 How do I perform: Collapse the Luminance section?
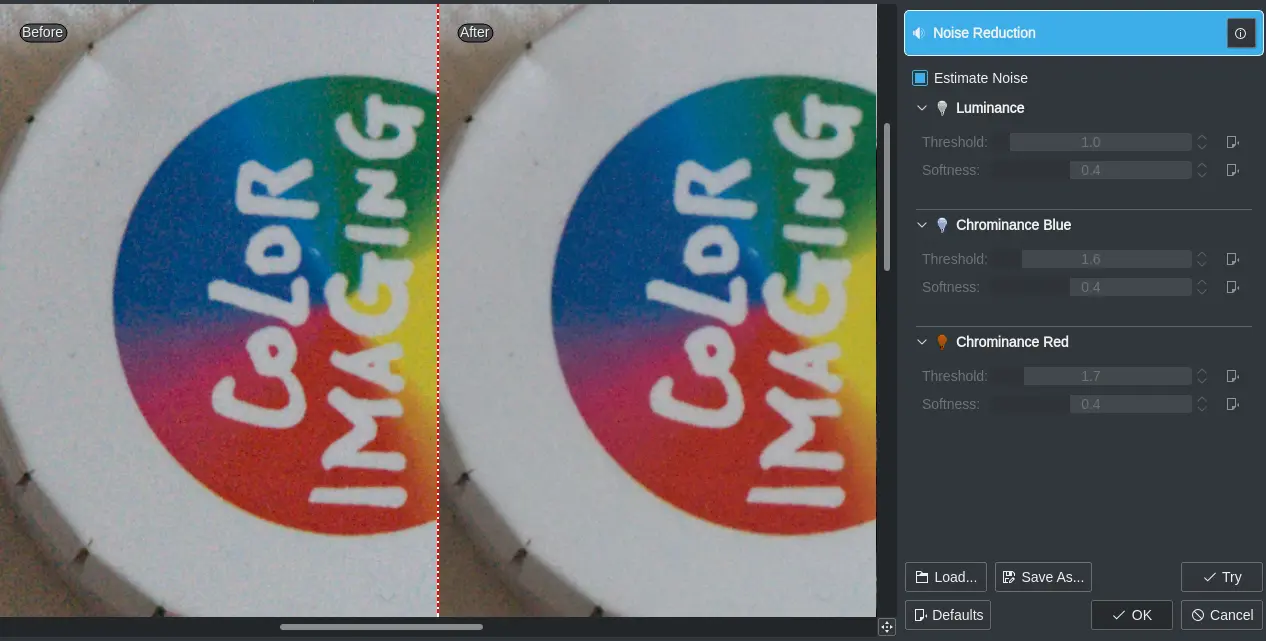922,108
